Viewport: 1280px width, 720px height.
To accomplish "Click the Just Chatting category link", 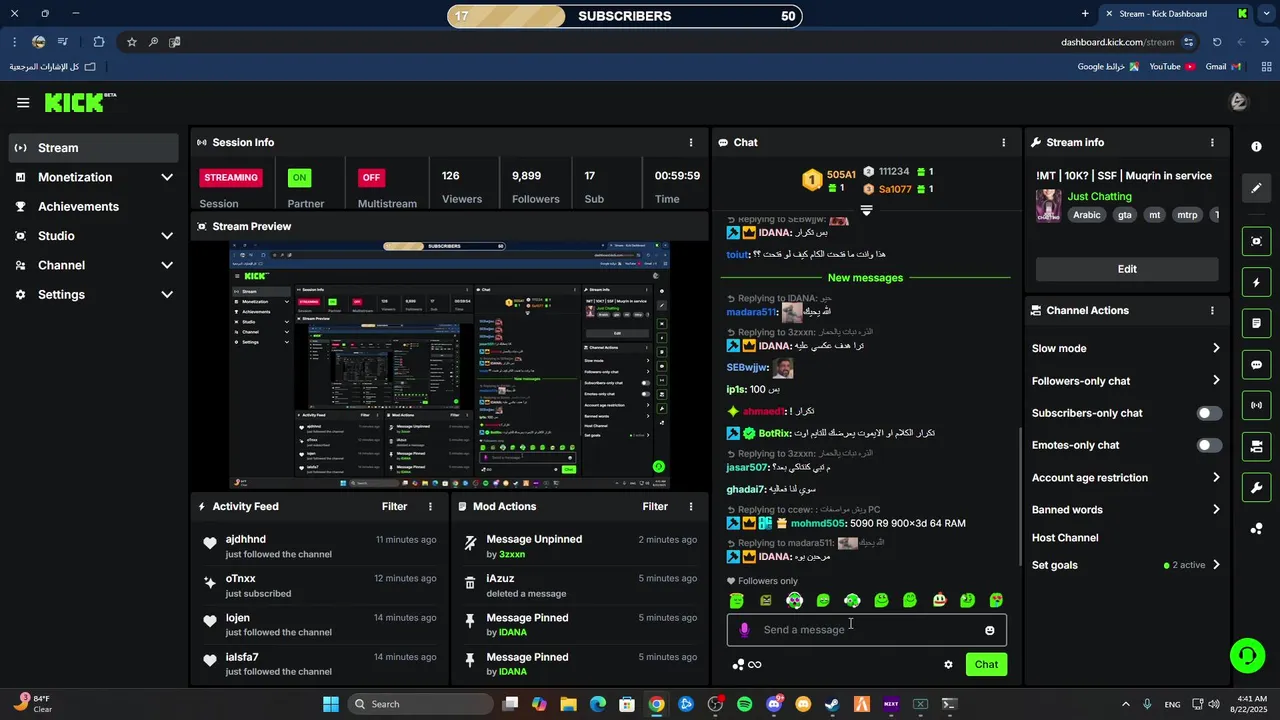I will point(1099,196).
